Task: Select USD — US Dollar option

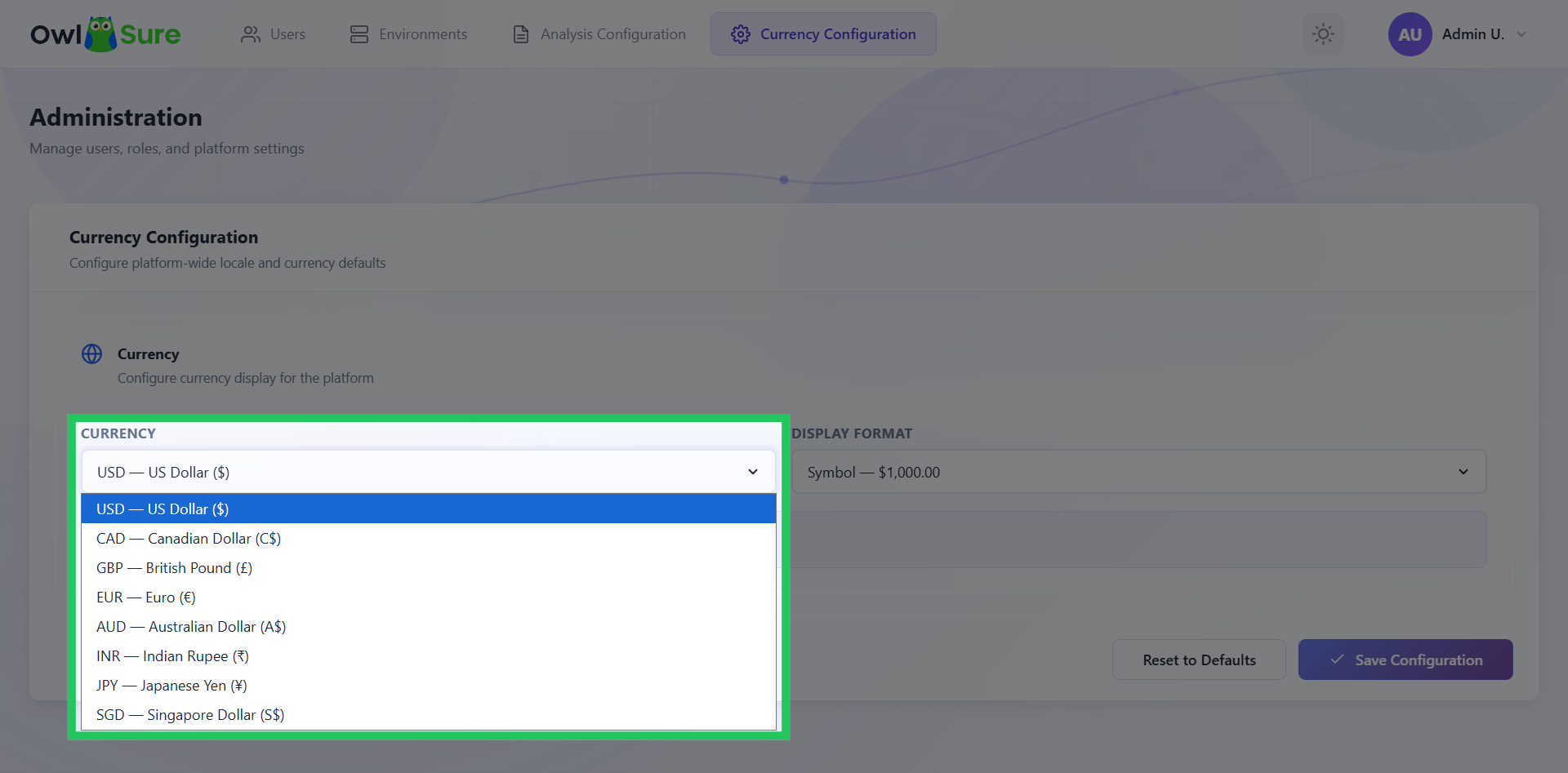Action: [429, 509]
